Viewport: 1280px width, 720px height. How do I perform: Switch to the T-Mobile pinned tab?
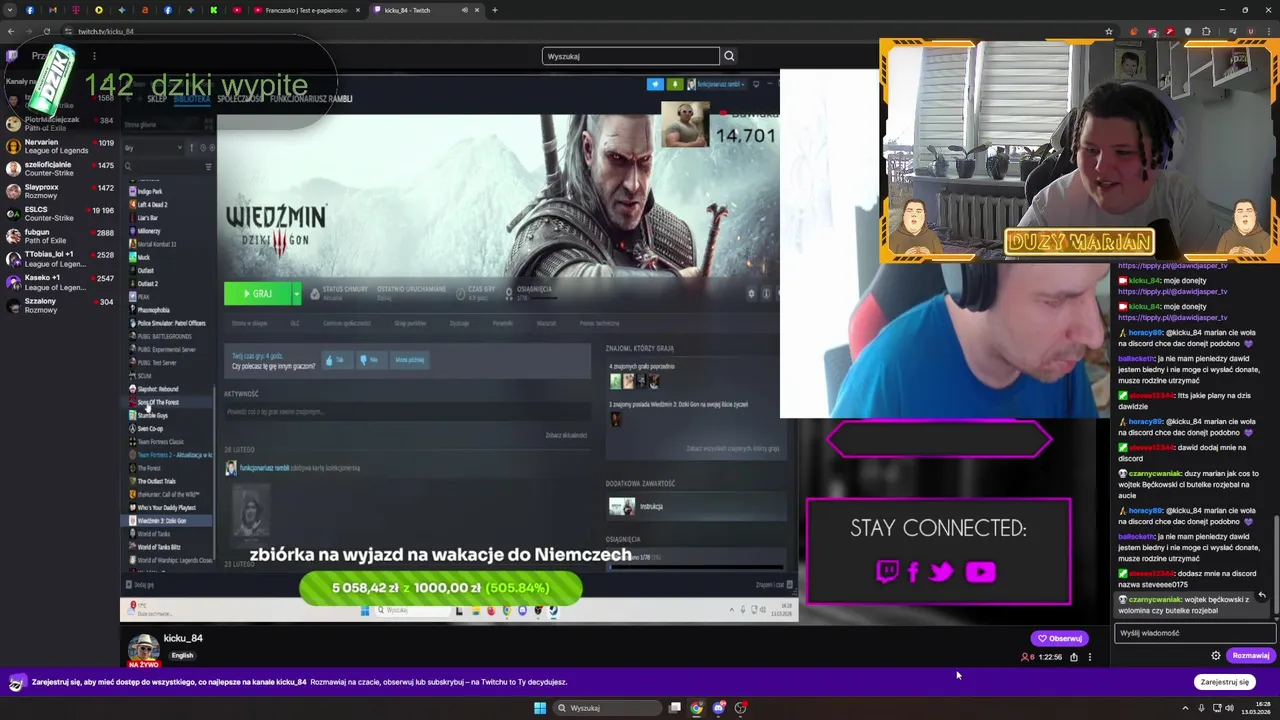tap(76, 10)
